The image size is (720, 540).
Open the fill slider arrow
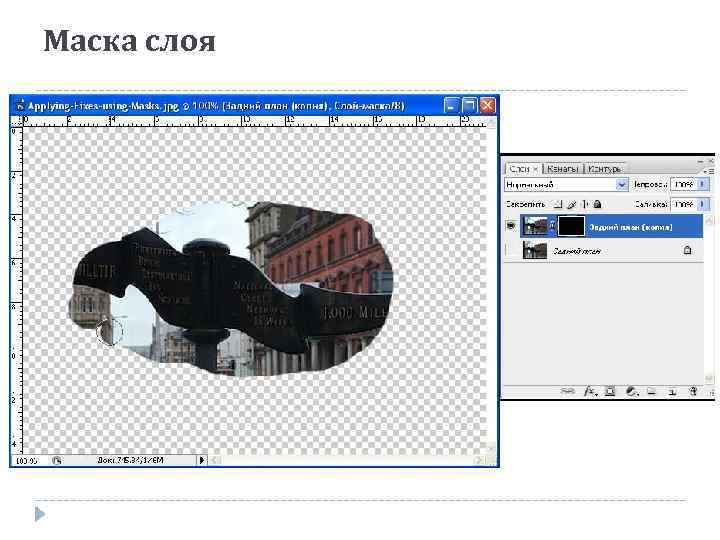click(x=703, y=204)
